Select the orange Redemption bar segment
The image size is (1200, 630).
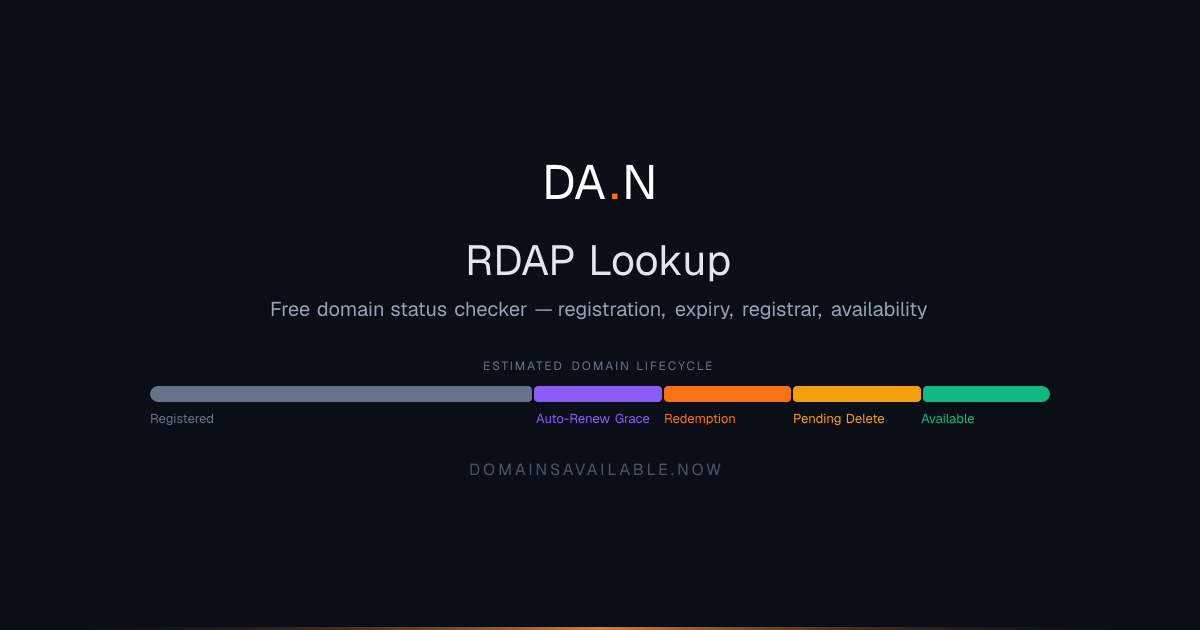coord(727,394)
